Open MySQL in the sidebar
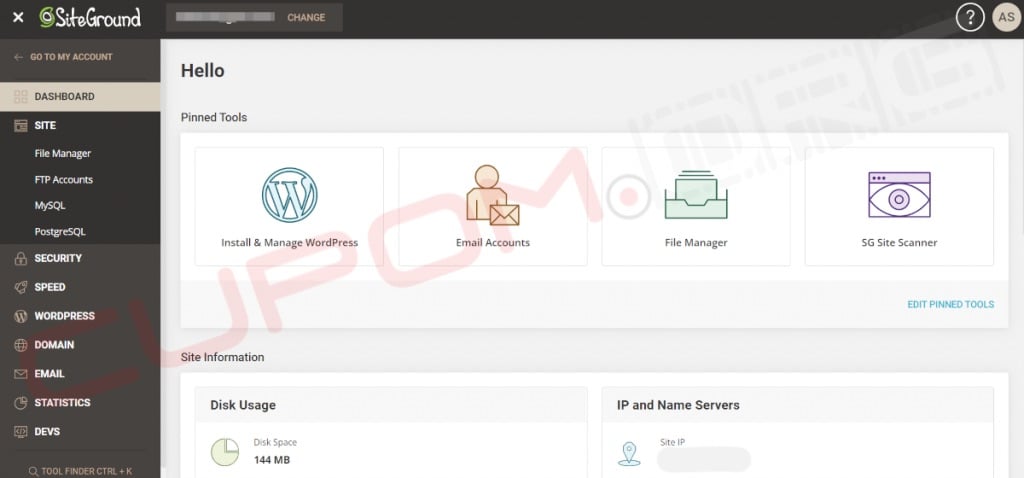The height and width of the screenshot is (478, 1024). point(50,205)
